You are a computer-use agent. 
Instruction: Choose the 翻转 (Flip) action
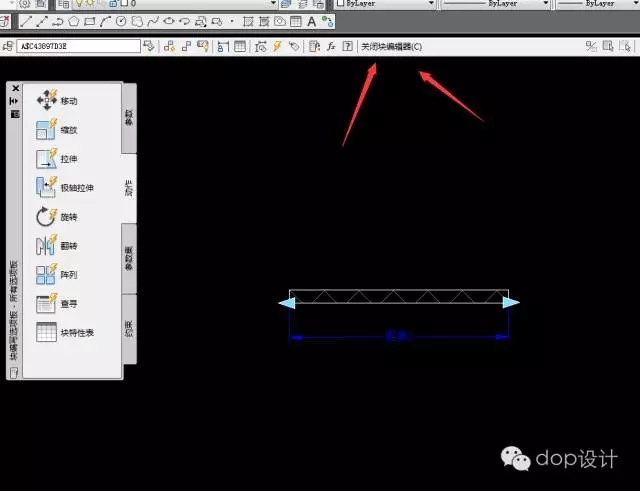click(x=49, y=245)
